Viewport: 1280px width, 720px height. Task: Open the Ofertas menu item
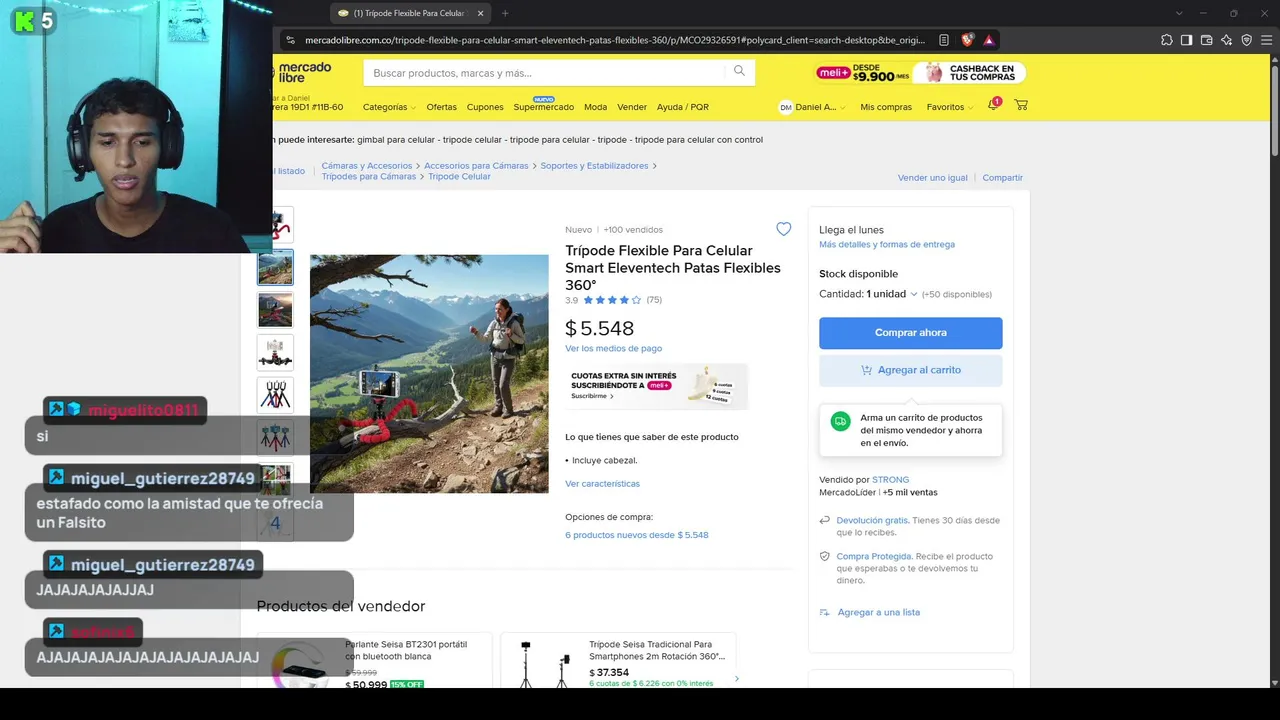click(441, 107)
